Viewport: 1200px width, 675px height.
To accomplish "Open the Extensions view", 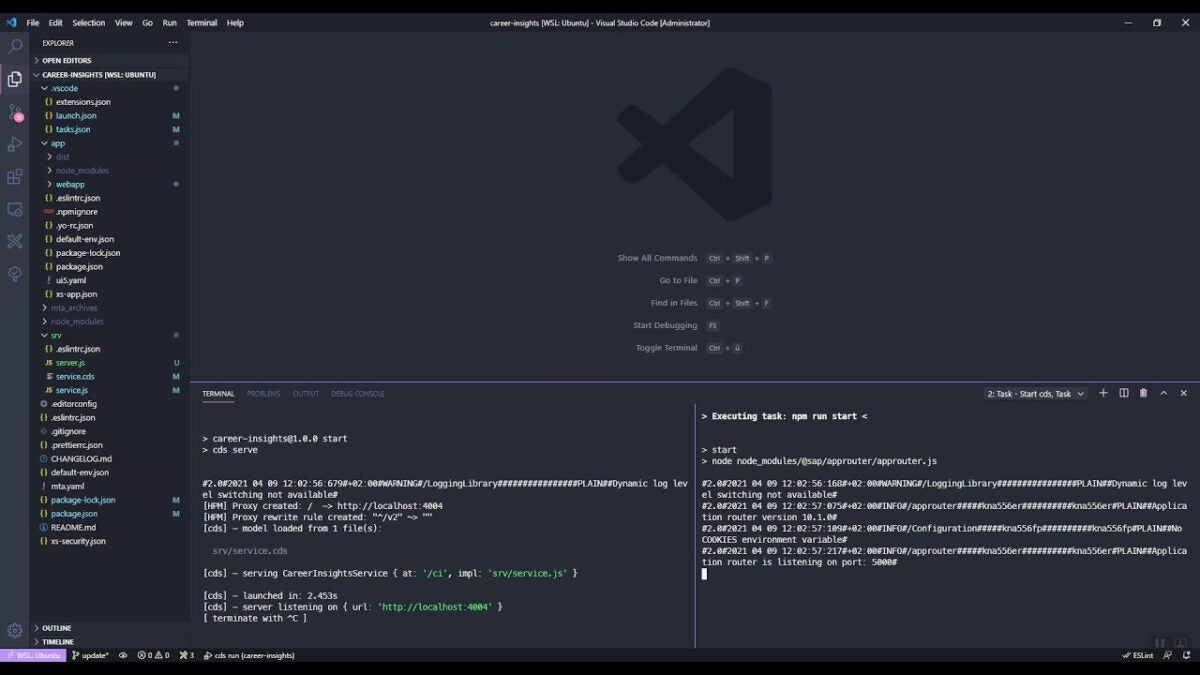I will coord(14,177).
